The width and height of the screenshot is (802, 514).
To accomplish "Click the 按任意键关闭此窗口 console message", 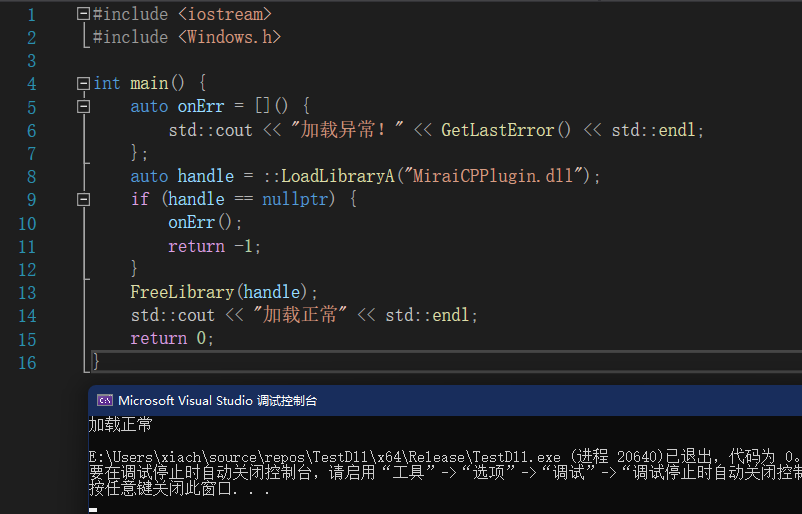I will [x=179, y=488].
